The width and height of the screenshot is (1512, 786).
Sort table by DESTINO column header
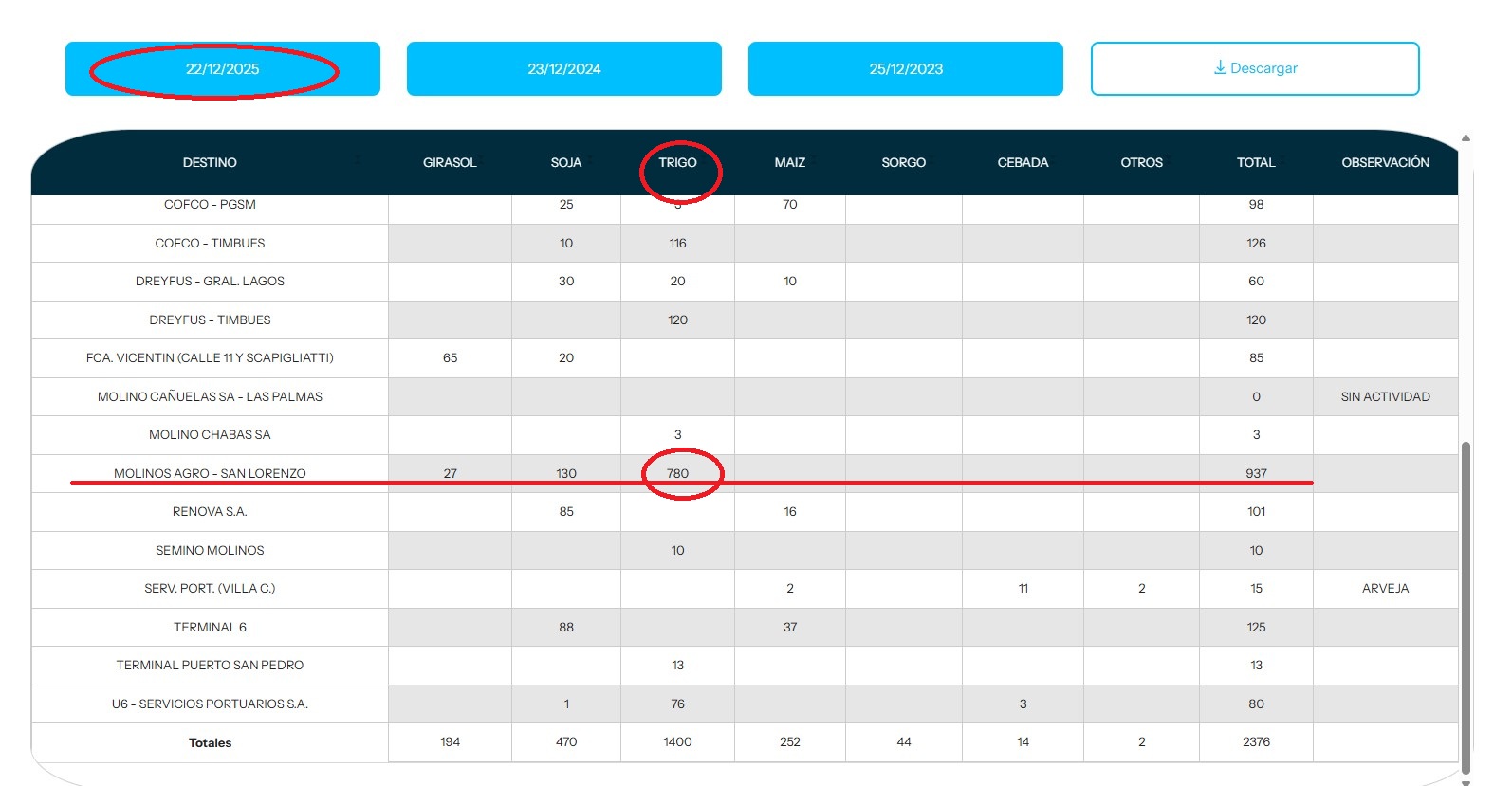pos(210,162)
